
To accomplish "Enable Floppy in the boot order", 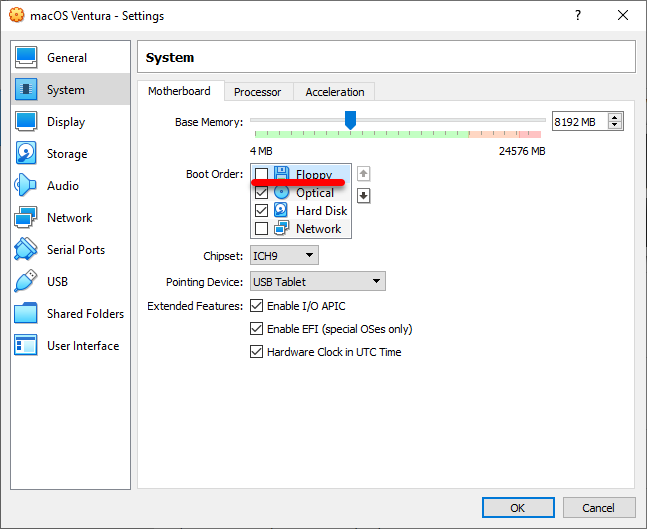I will coord(261,173).
